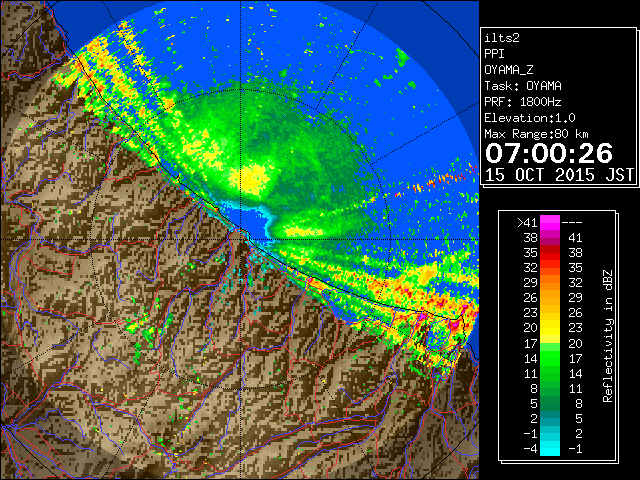The height and width of the screenshot is (480, 640).
Task: Pick the cyan swatch at the legend bottom
Action: (549, 448)
